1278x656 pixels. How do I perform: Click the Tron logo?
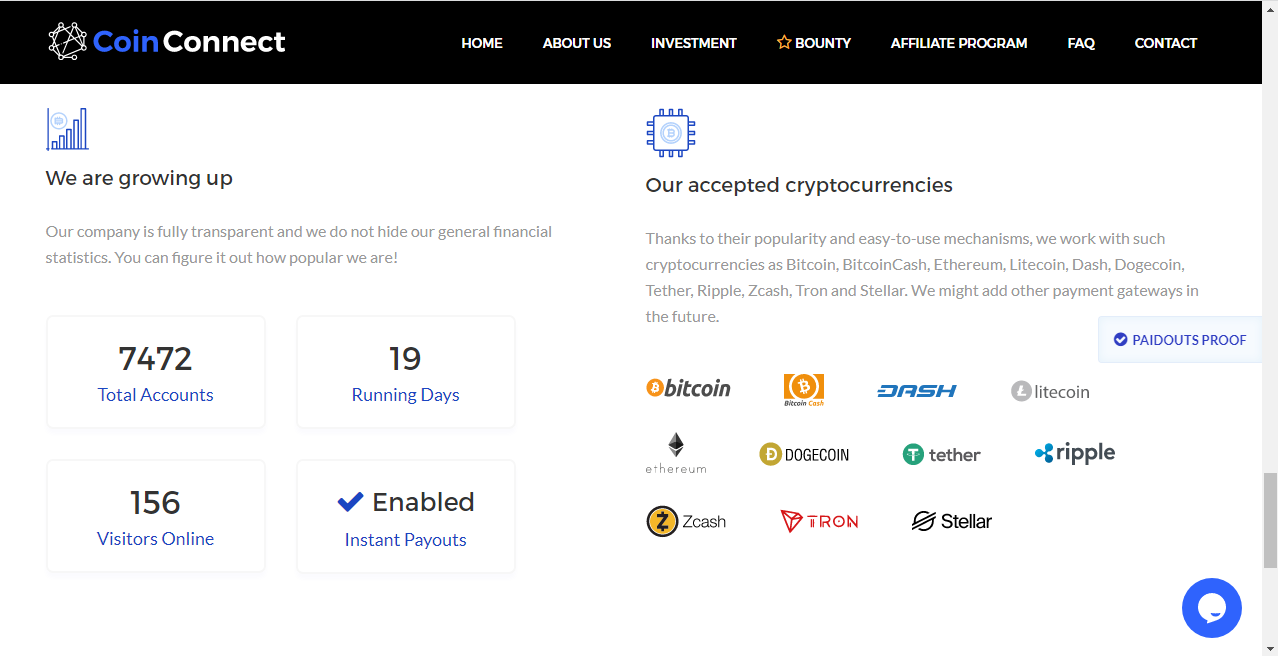819,521
